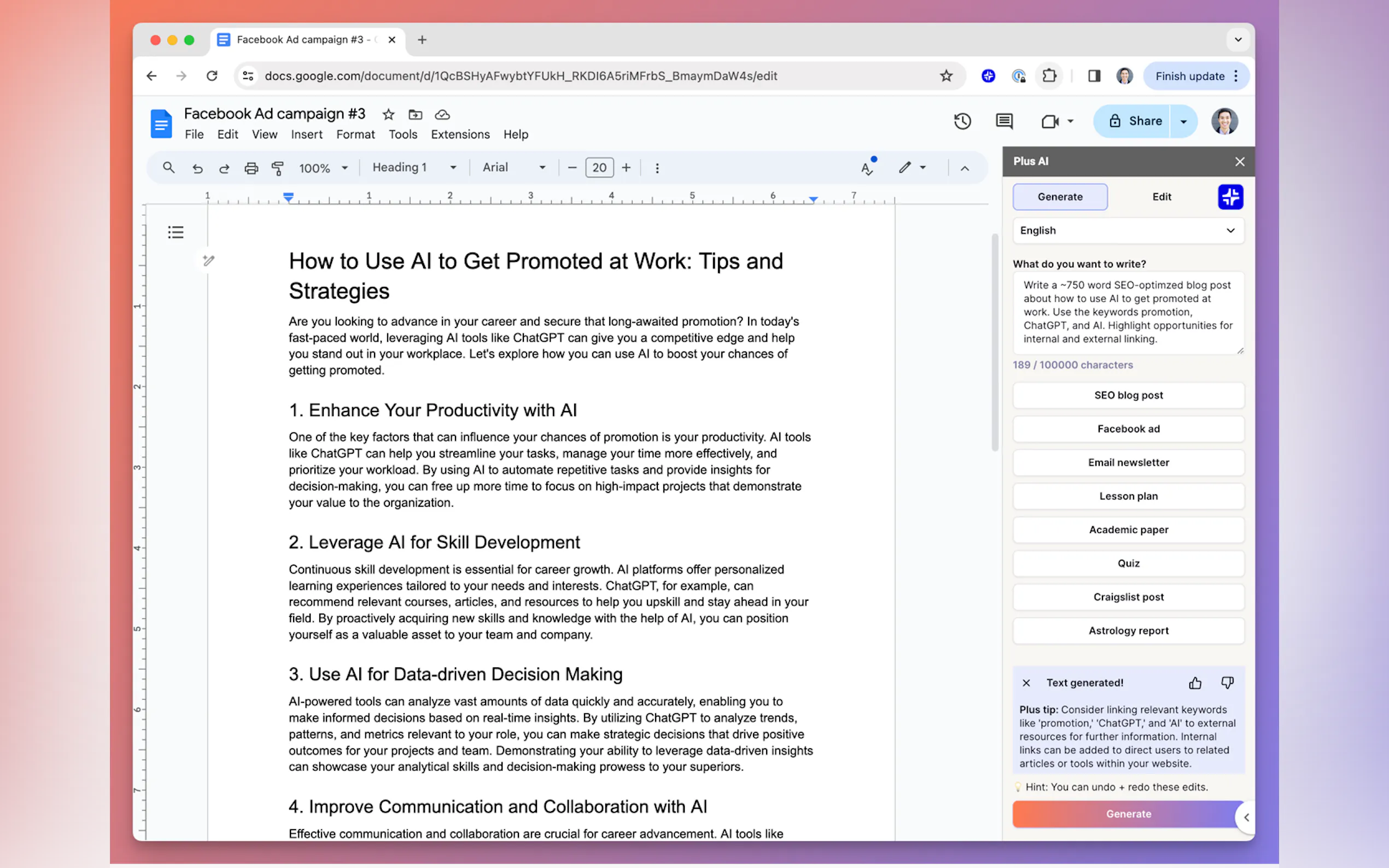
Task: Open the Edit menu
Action: pos(227,134)
